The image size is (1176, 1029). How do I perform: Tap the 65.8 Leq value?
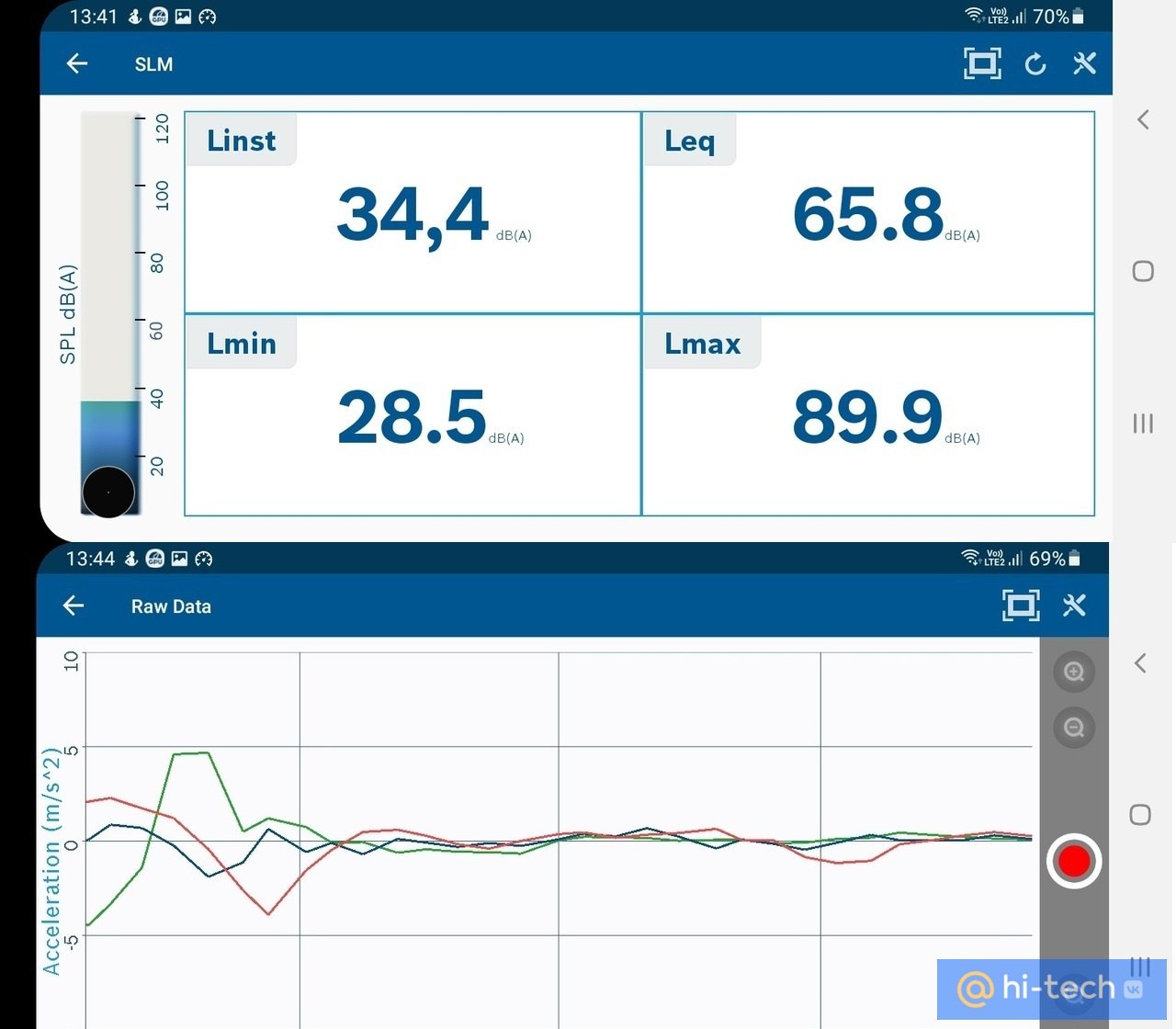point(867,214)
